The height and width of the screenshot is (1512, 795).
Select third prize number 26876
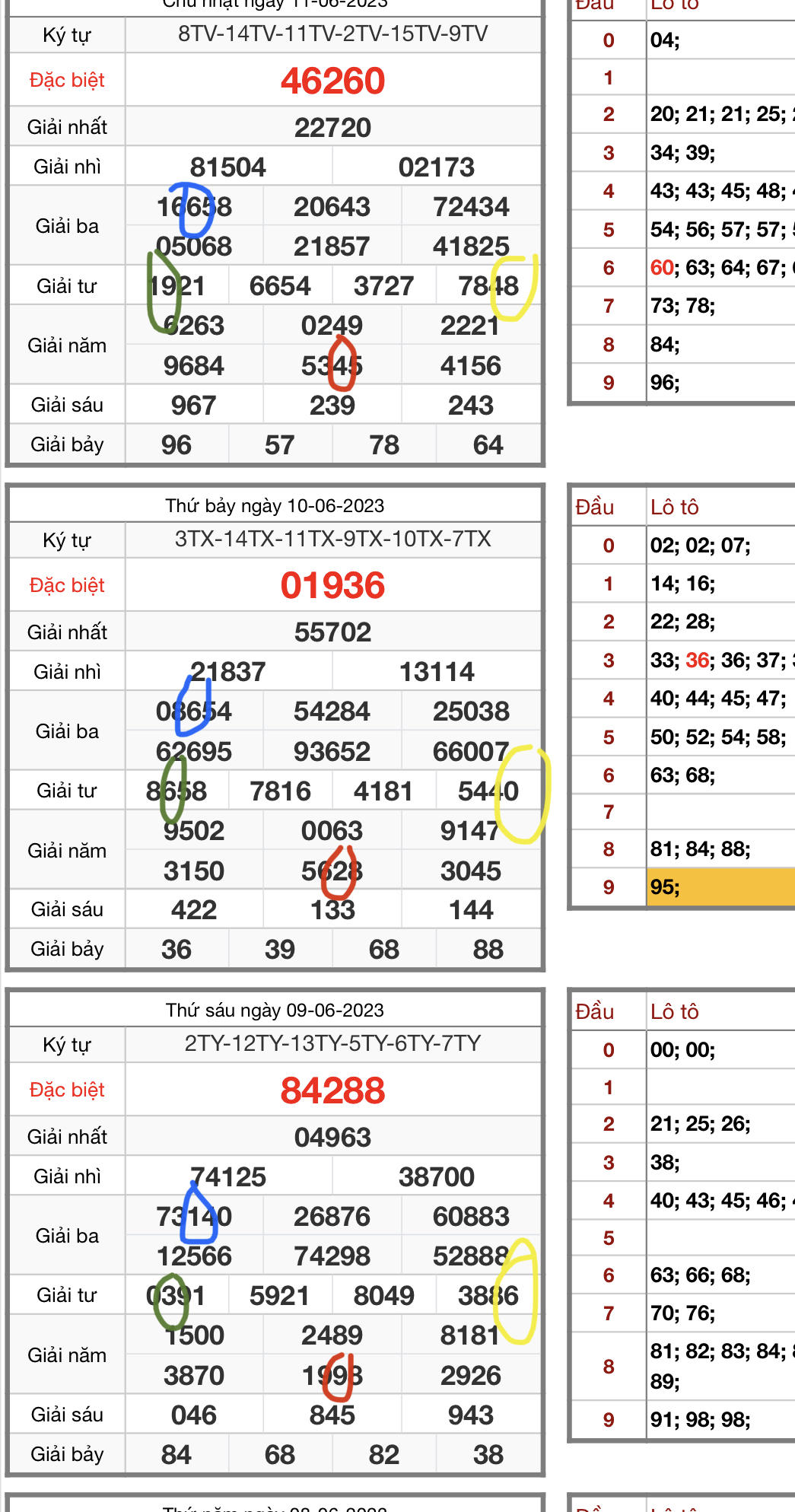pyautogui.click(x=332, y=1216)
